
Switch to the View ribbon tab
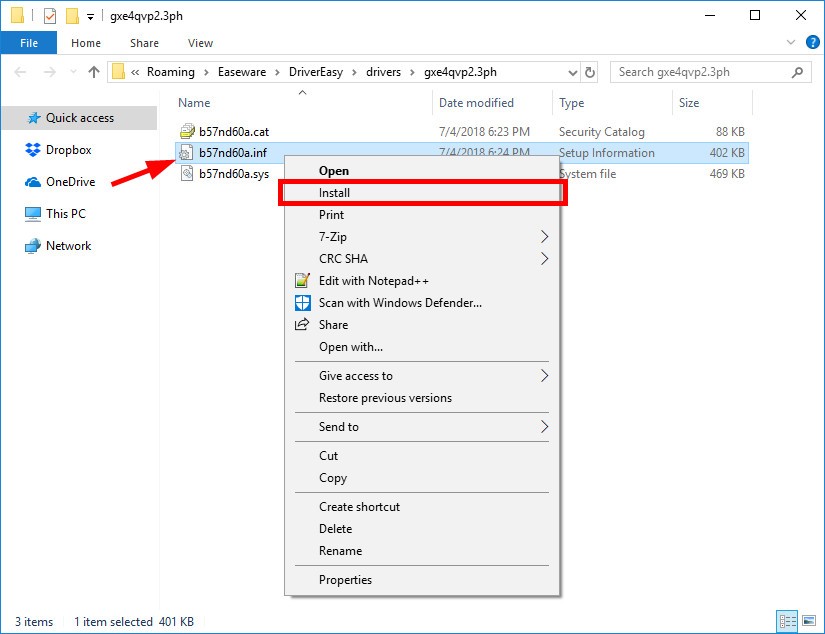tap(200, 43)
